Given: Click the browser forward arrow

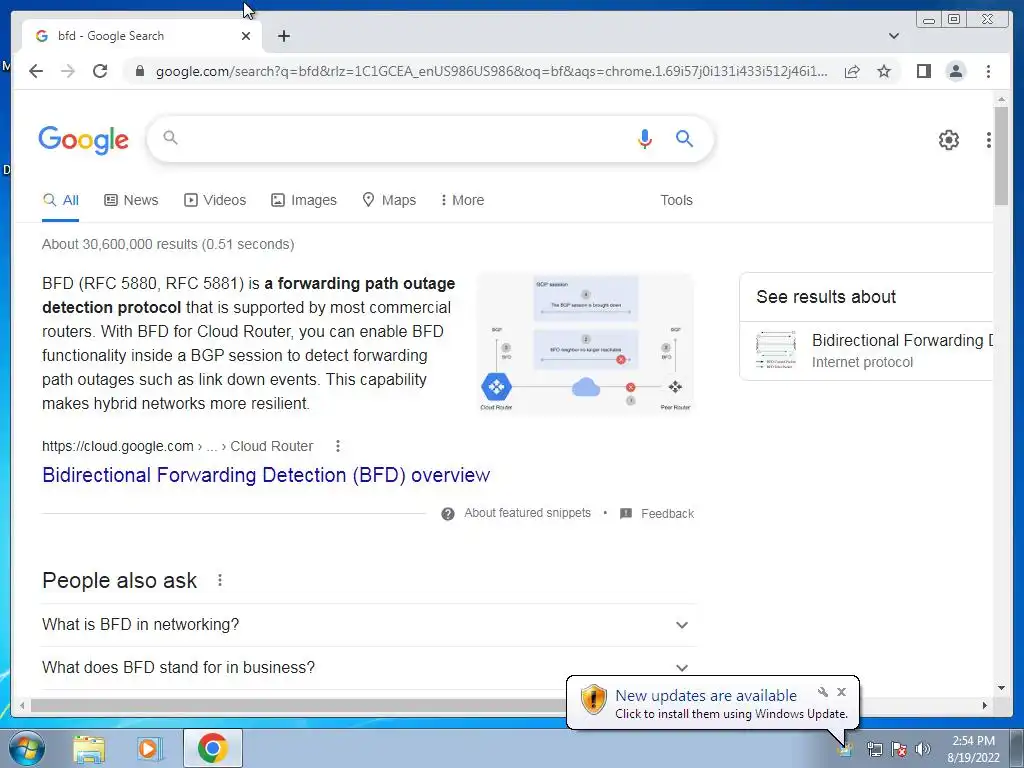Looking at the screenshot, I should coord(68,71).
